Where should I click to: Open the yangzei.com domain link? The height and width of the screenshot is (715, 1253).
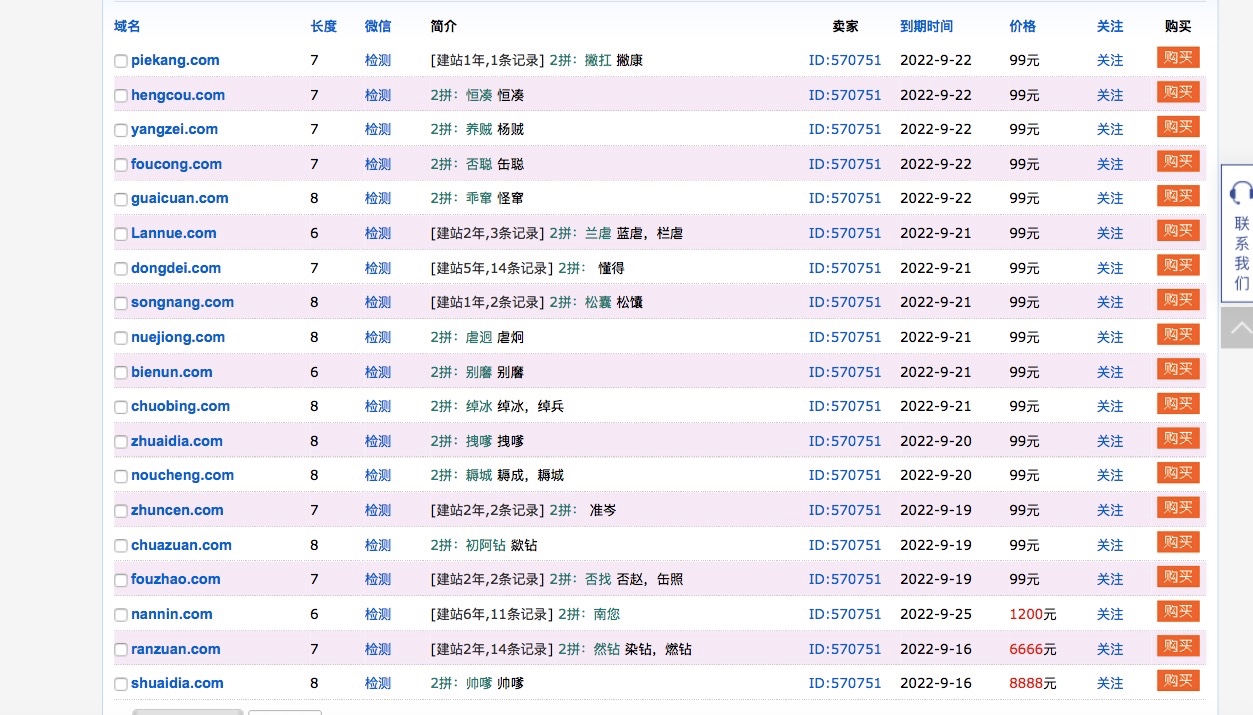(174, 129)
